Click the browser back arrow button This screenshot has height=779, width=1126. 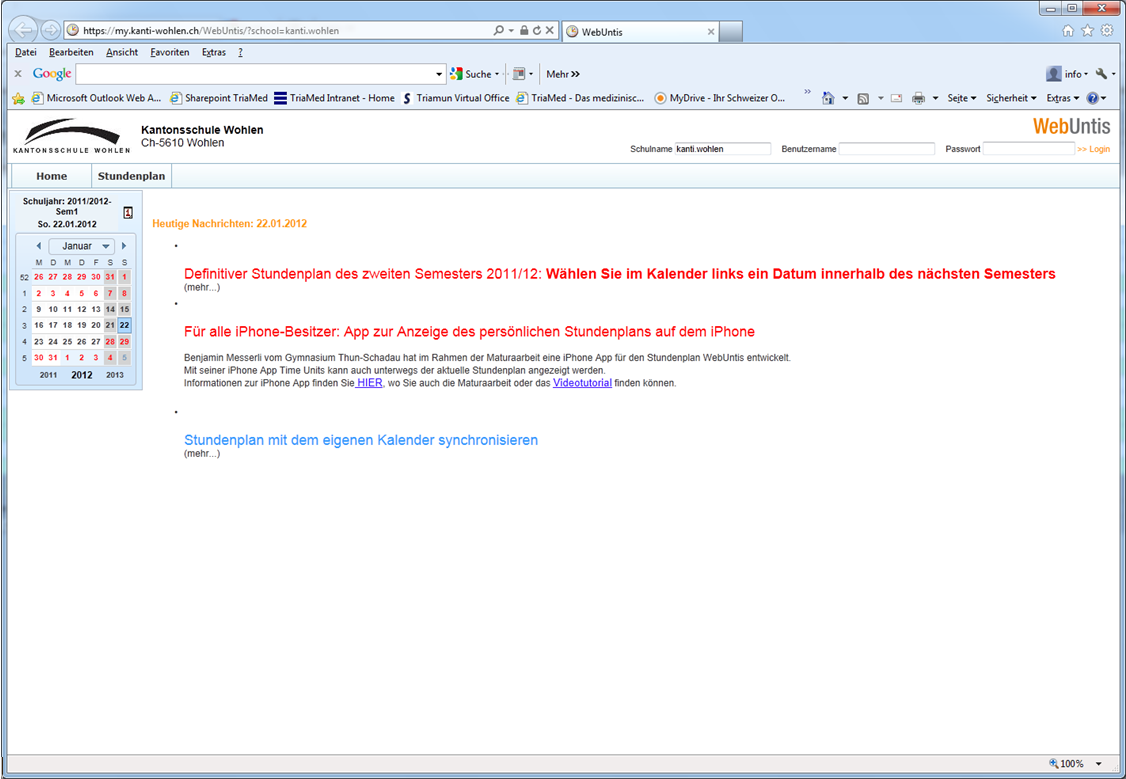[23, 30]
